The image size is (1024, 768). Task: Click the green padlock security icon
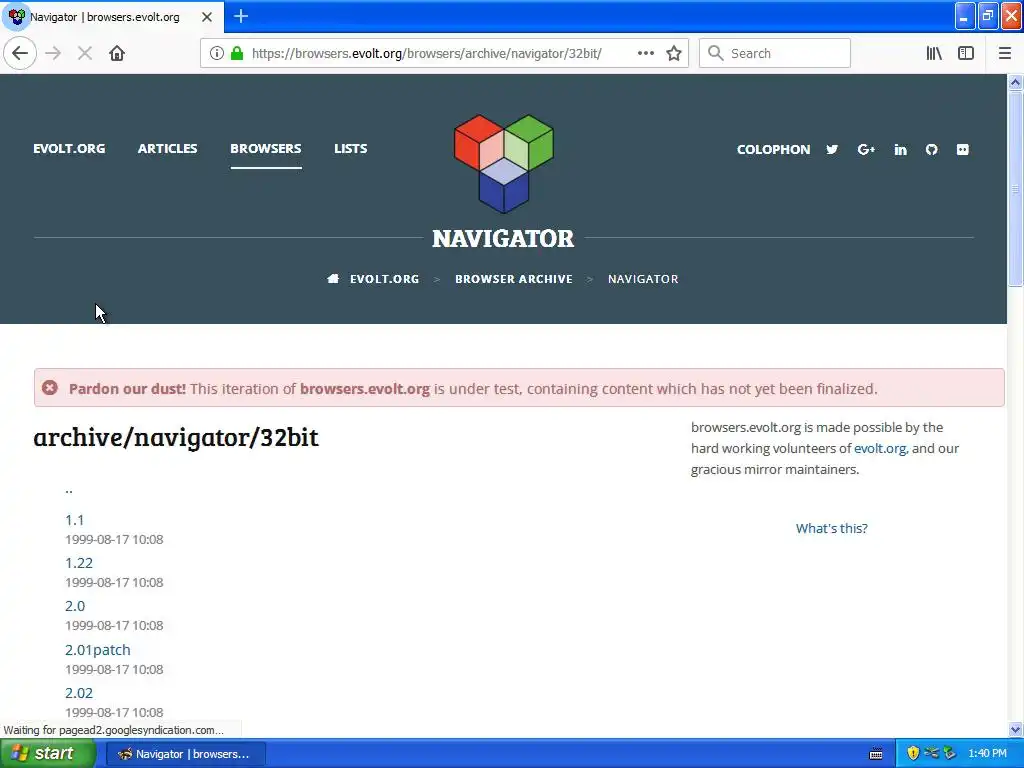[237, 53]
